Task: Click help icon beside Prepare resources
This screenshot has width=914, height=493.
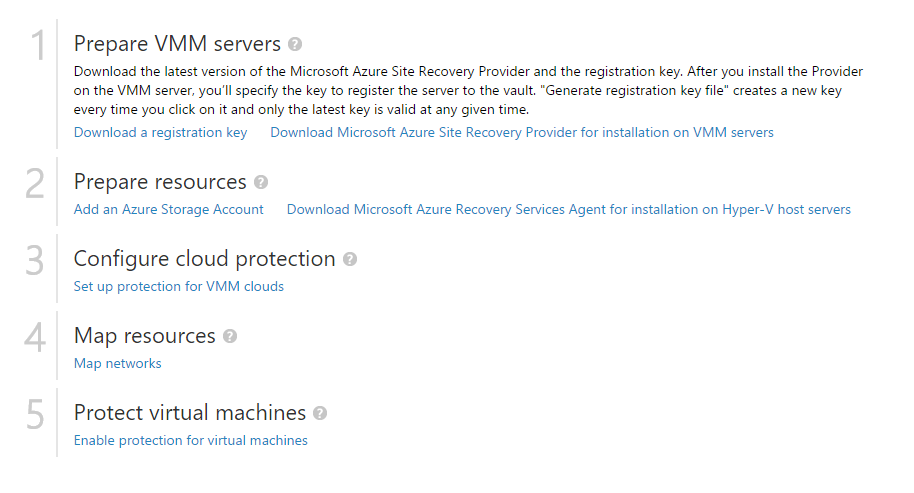Action: [x=261, y=182]
